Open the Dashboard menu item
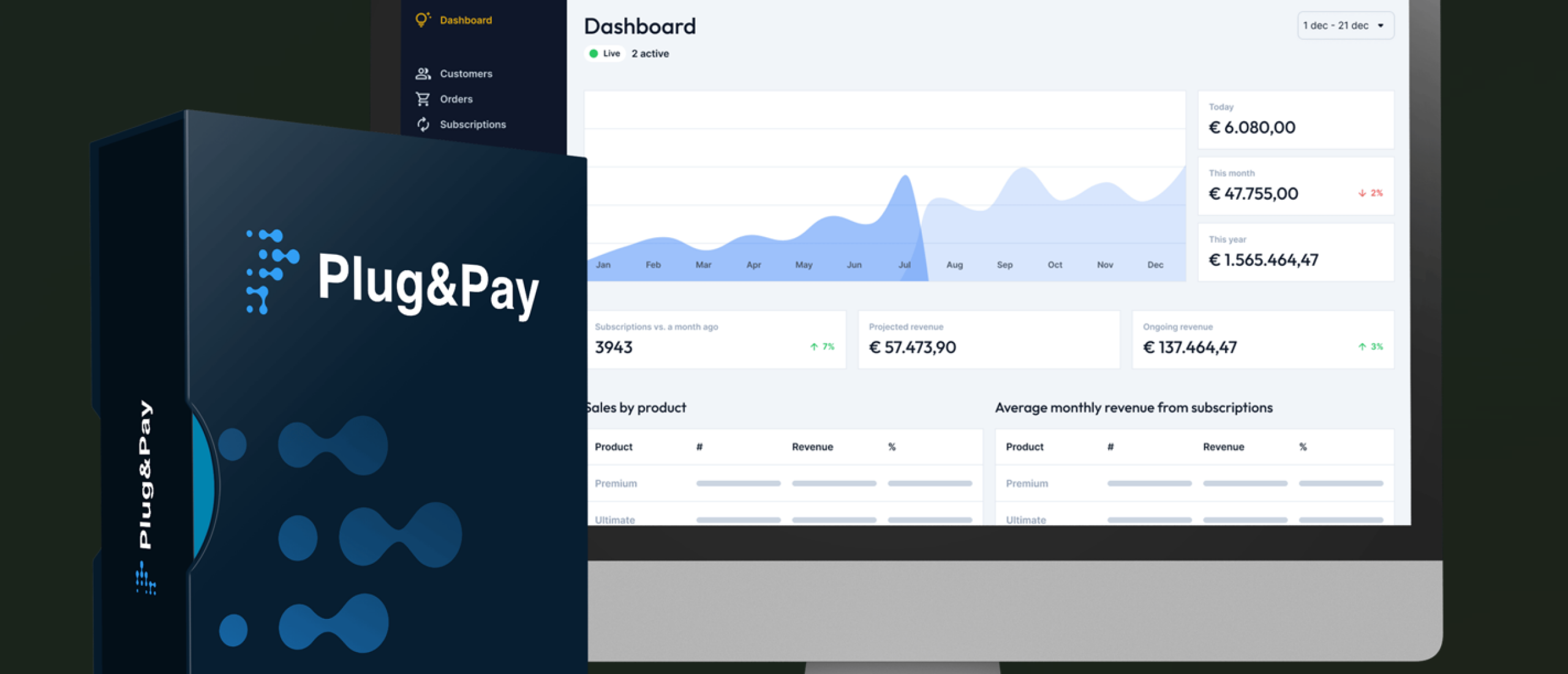This screenshot has width=1568, height=674. (466, 20)
